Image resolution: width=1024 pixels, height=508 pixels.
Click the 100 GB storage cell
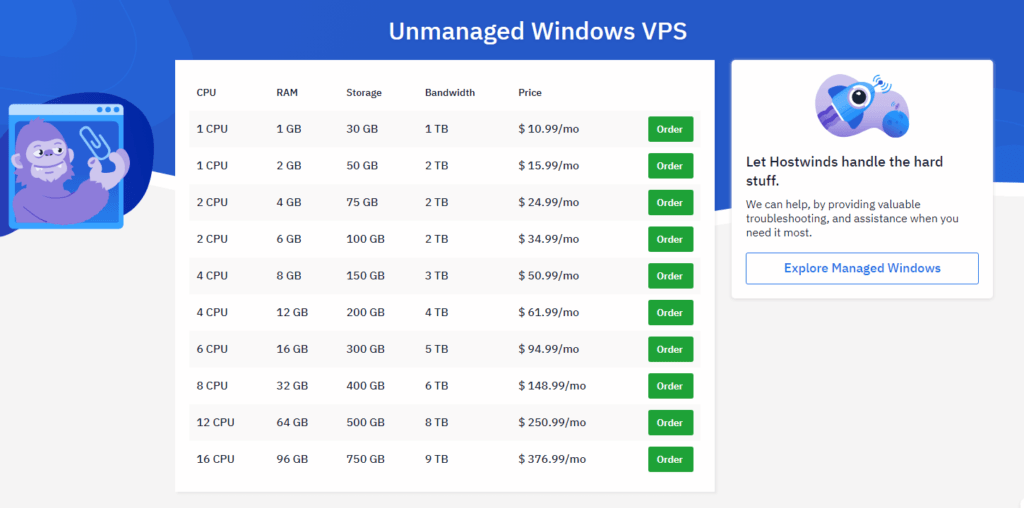365,239
